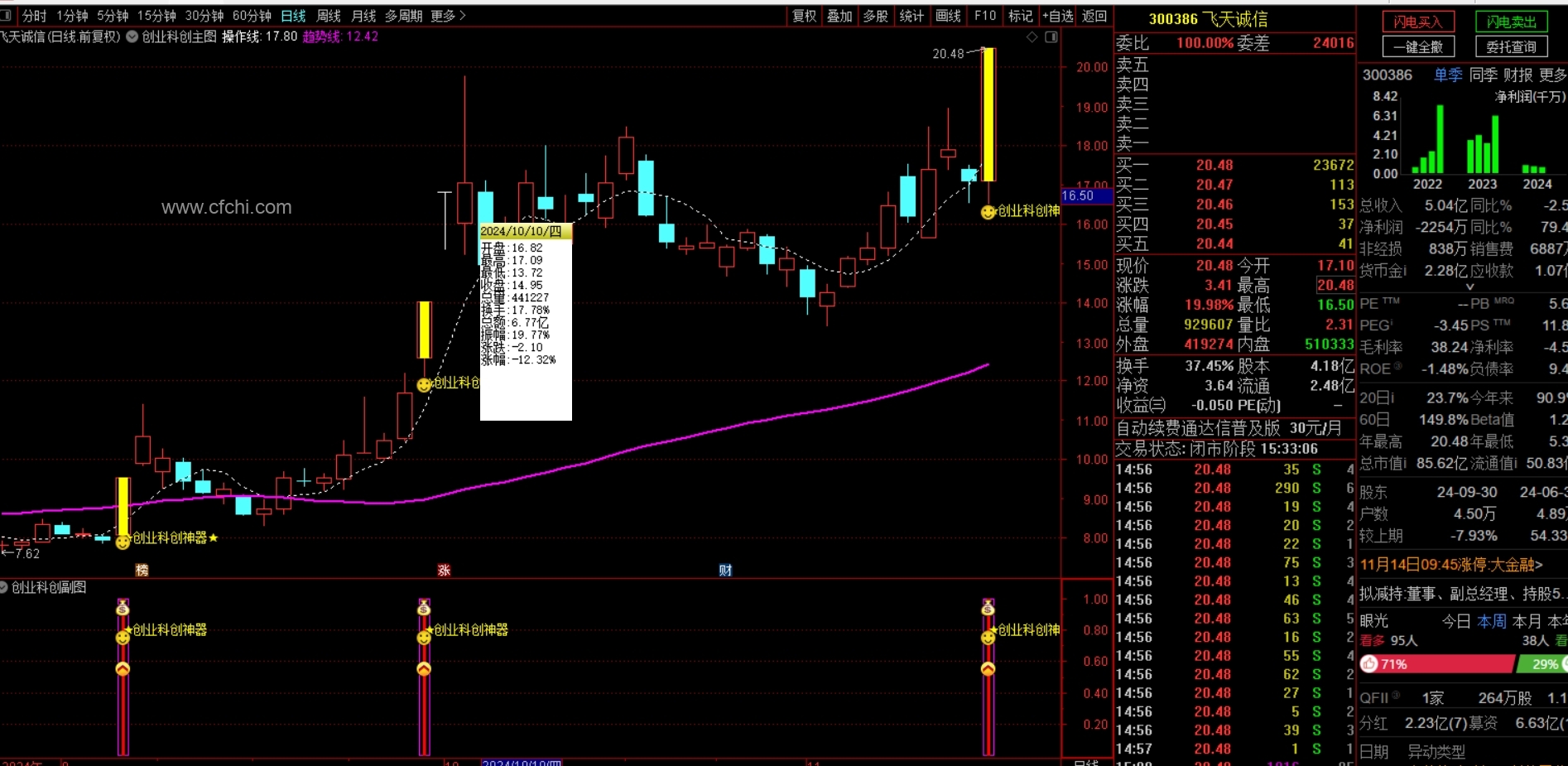Click the orange up-arrow icon on middle sub-chart bar

[x=424, y=668]
